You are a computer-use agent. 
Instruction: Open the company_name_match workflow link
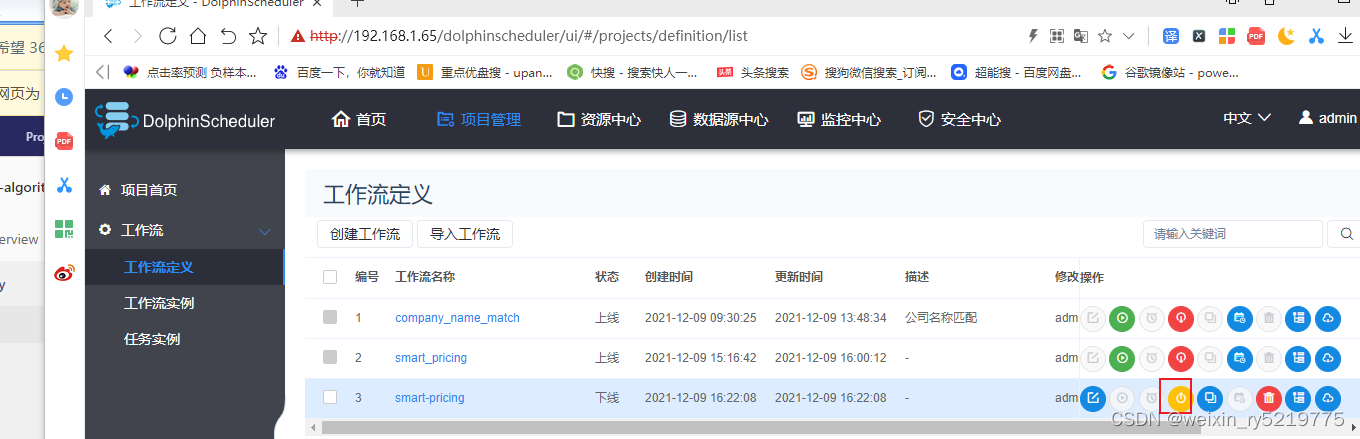457,318
